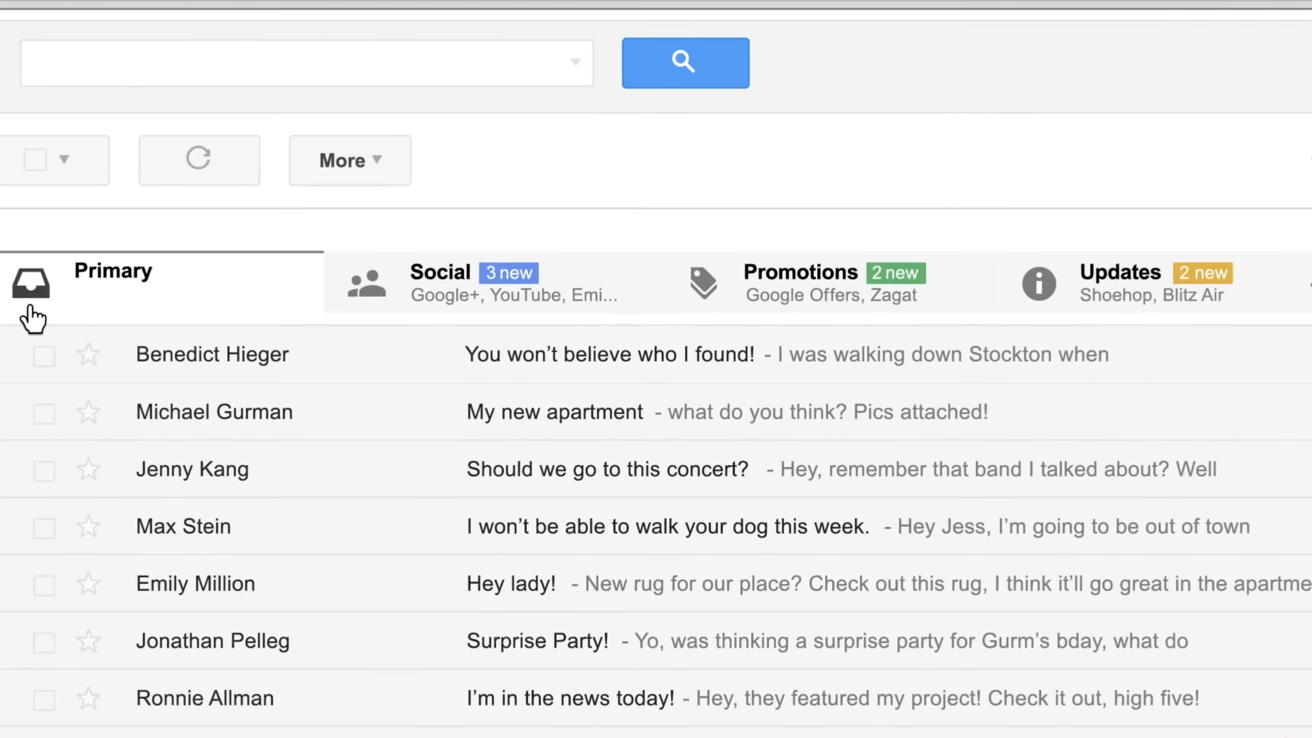The width and height of the screenshot is (1312, 738).
Task: Star the Emily Million email
Action: tap(89, 584)
